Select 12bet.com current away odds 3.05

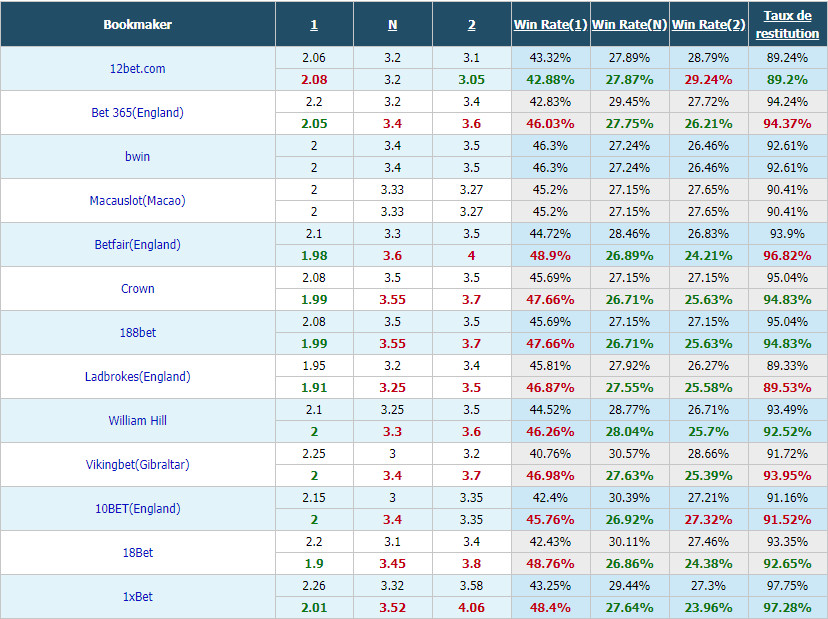point(472,80)
